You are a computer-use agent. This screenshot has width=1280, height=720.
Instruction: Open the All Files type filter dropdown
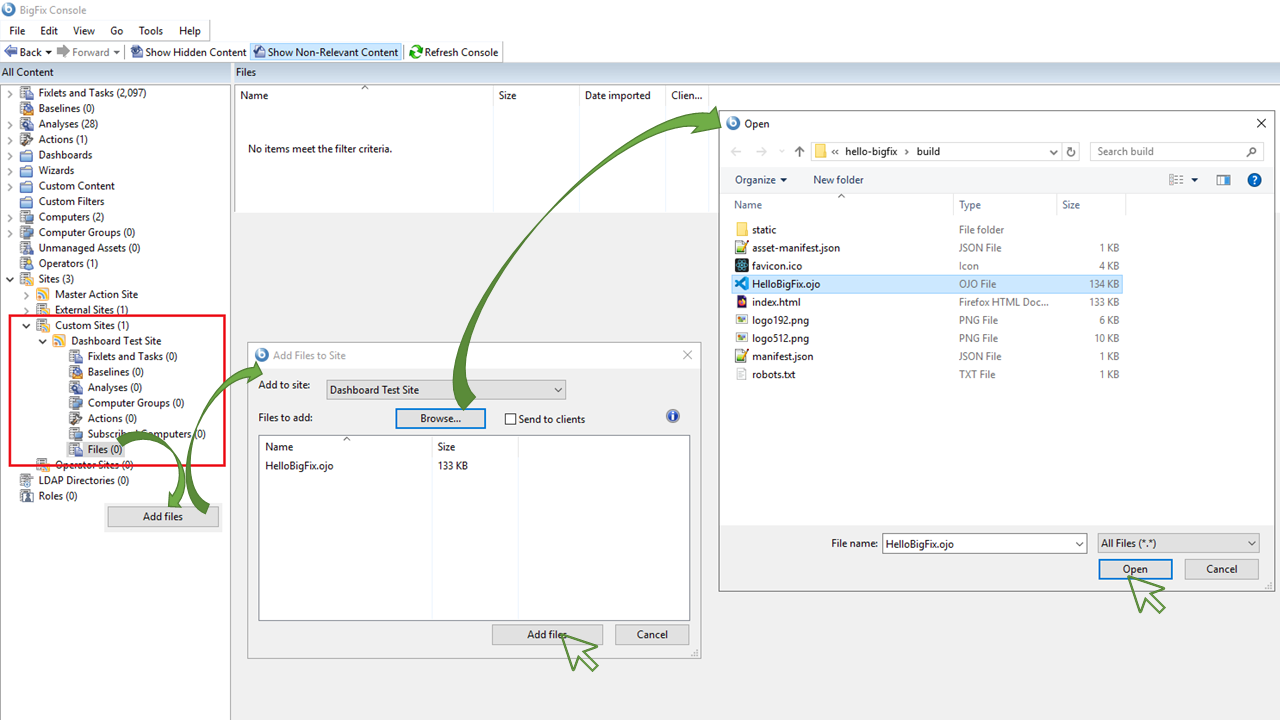(x=1178, y=543)
